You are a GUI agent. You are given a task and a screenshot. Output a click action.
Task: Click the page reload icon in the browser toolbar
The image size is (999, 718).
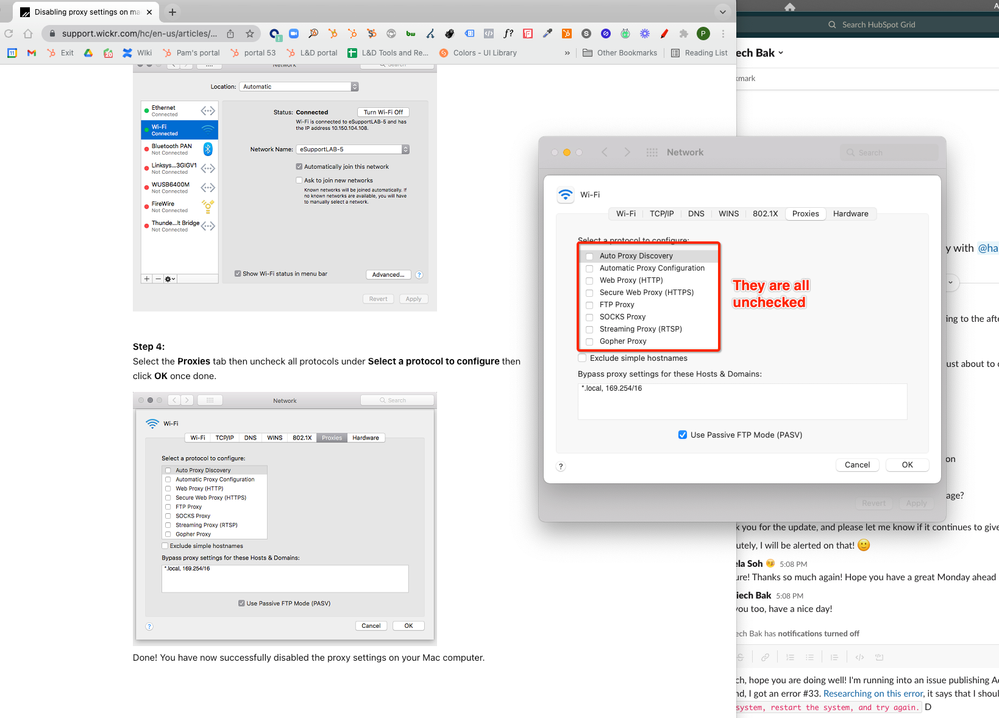pos(8,33)
